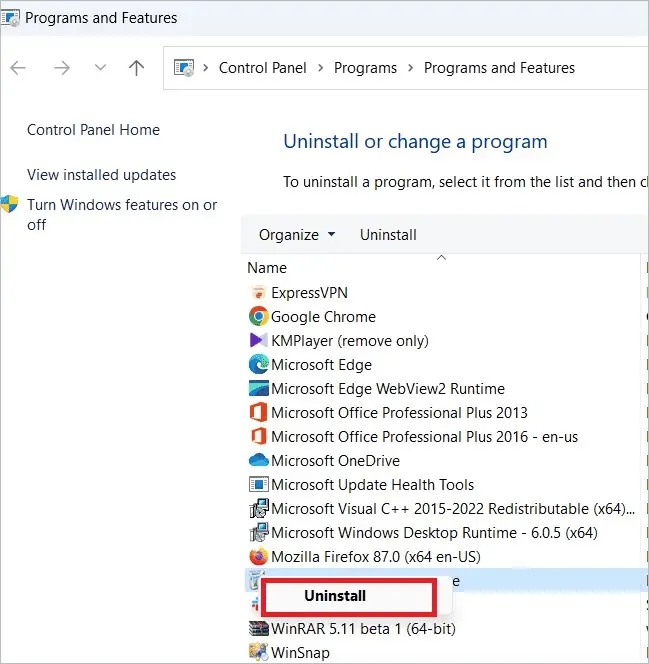This screenshot has height=664, width=649.
Task: Open the Organize dropdown menu
Action: [297, 235]
